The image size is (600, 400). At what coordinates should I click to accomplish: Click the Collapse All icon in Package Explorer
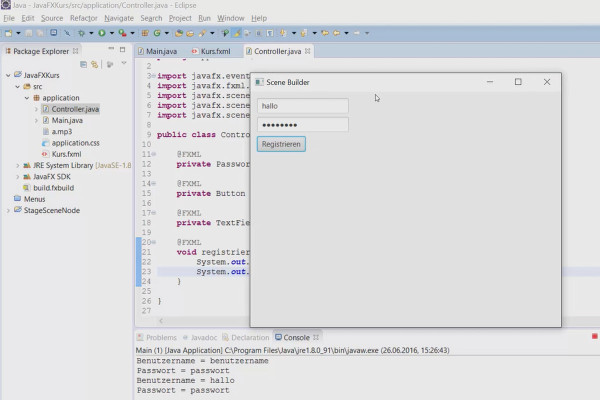tap(83, 63)
